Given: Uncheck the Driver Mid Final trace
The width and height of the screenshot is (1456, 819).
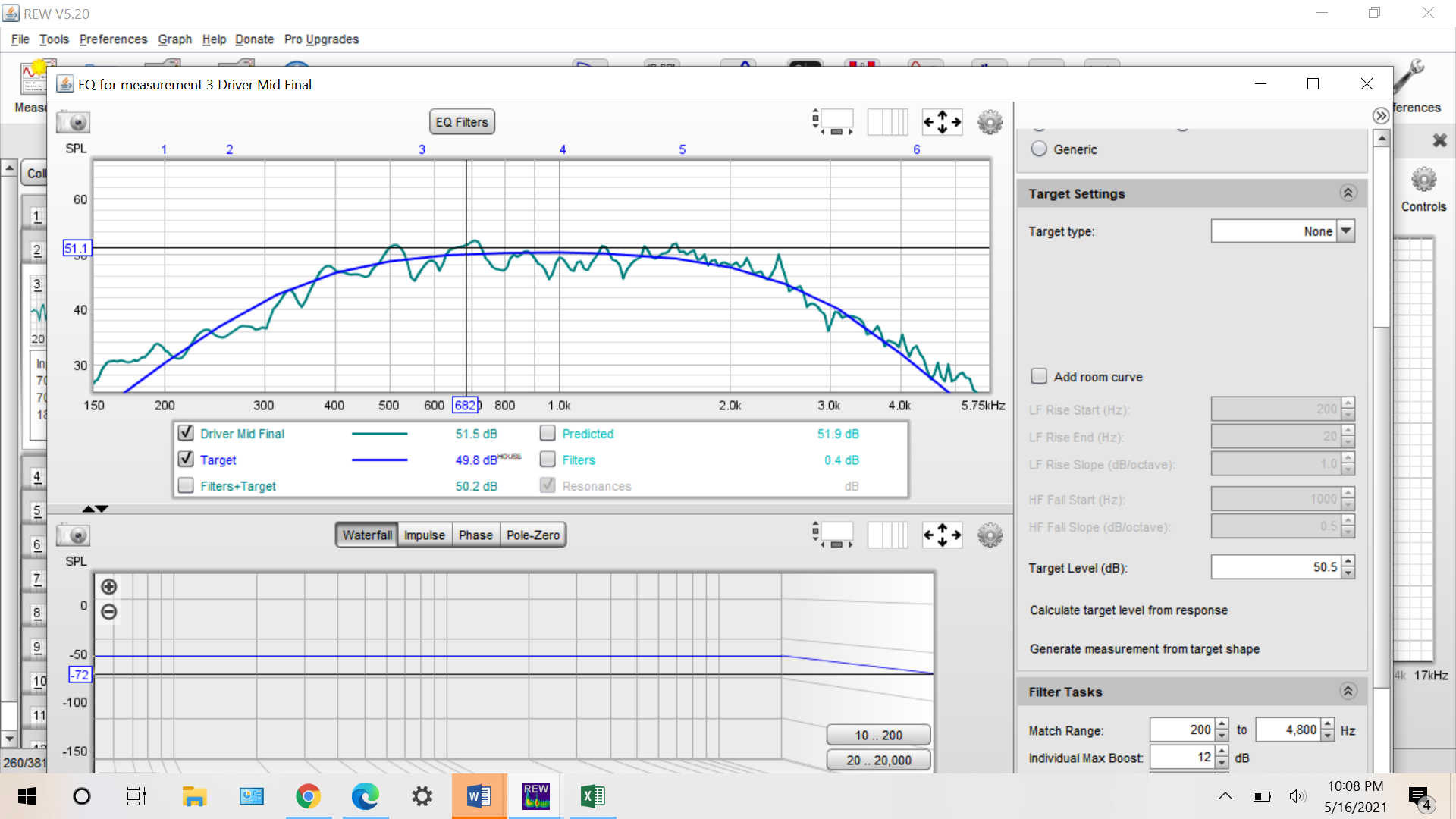Looking at the screenshot, I should pos(186,433).
